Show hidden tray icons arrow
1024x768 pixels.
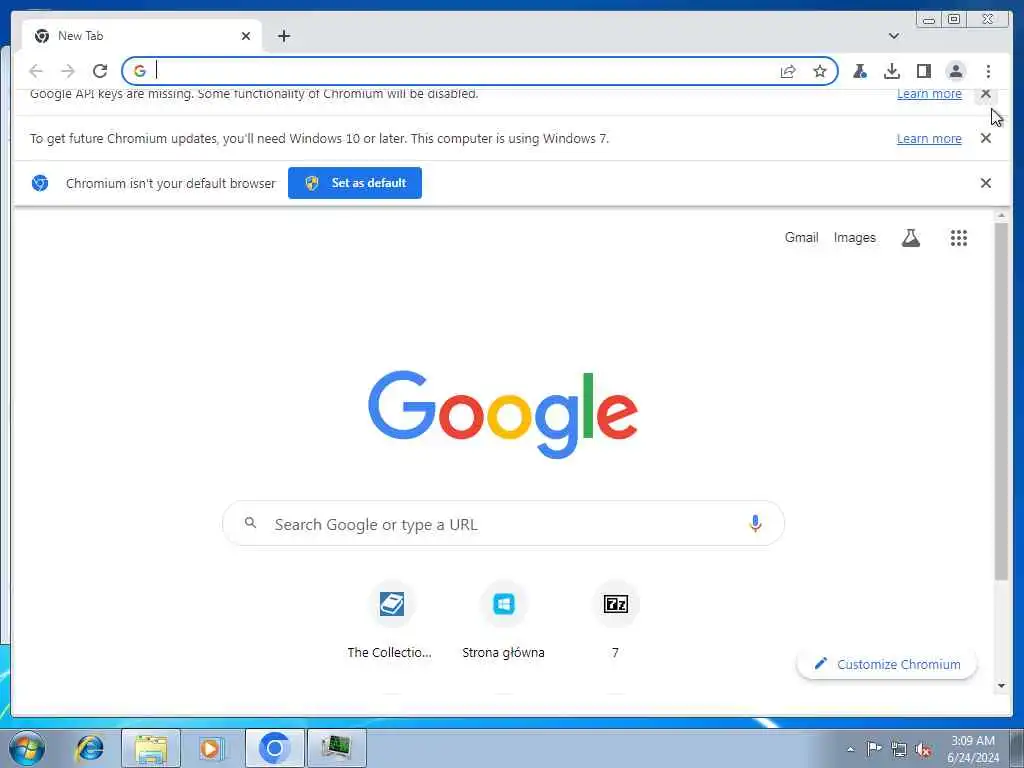point(850,749)
